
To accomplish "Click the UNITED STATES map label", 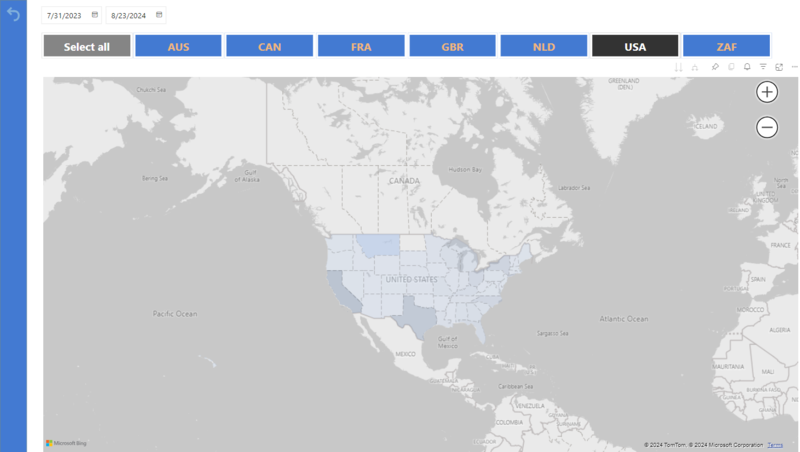I will pos(411,280).
